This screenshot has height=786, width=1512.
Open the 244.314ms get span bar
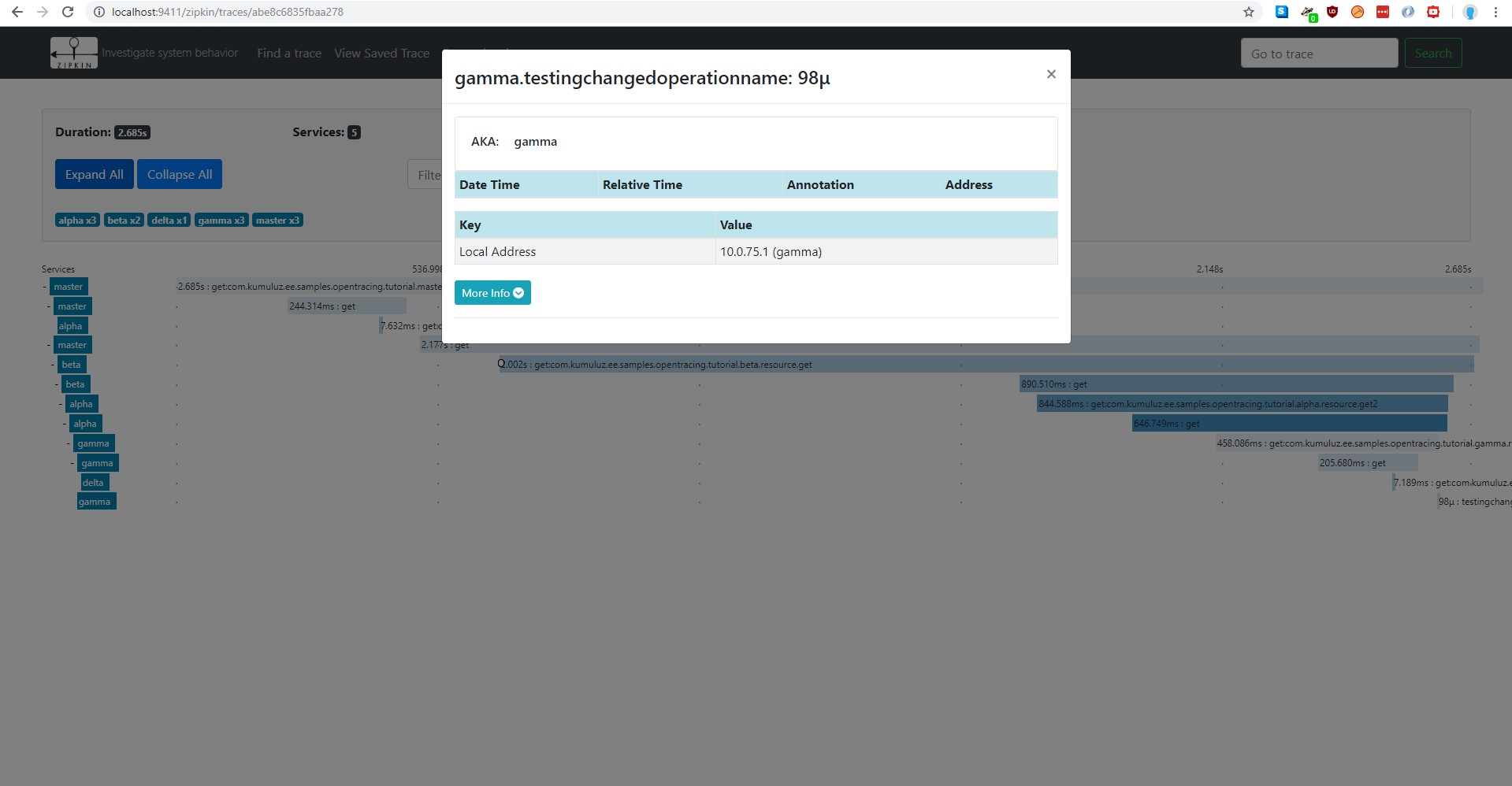tap(347, 306)
